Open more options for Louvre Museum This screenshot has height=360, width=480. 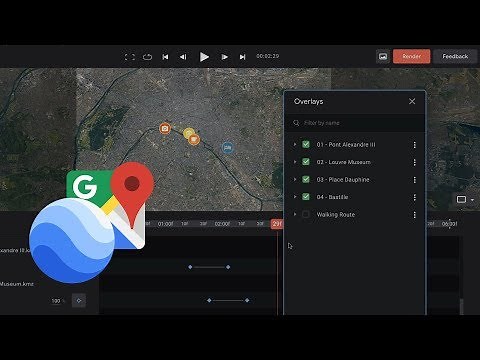click(414, 162)
